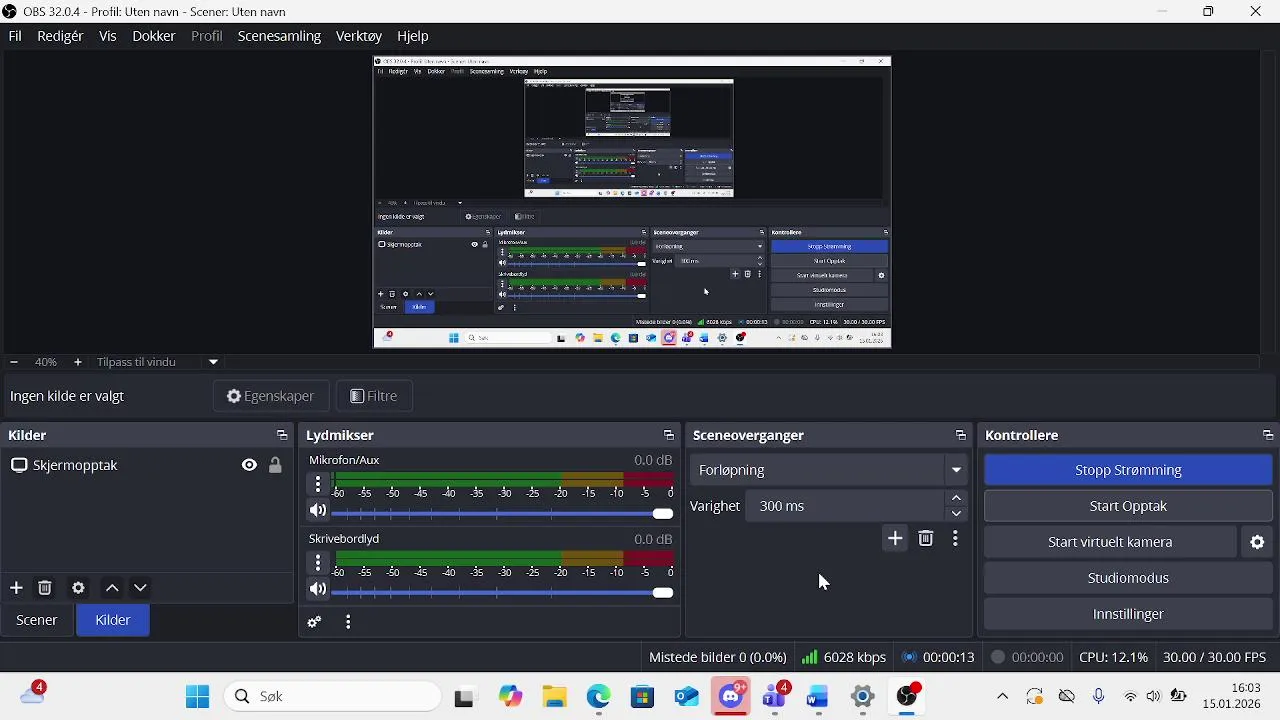Click Start Opptak button
Screen dimensions: 1280x720
1128,506
